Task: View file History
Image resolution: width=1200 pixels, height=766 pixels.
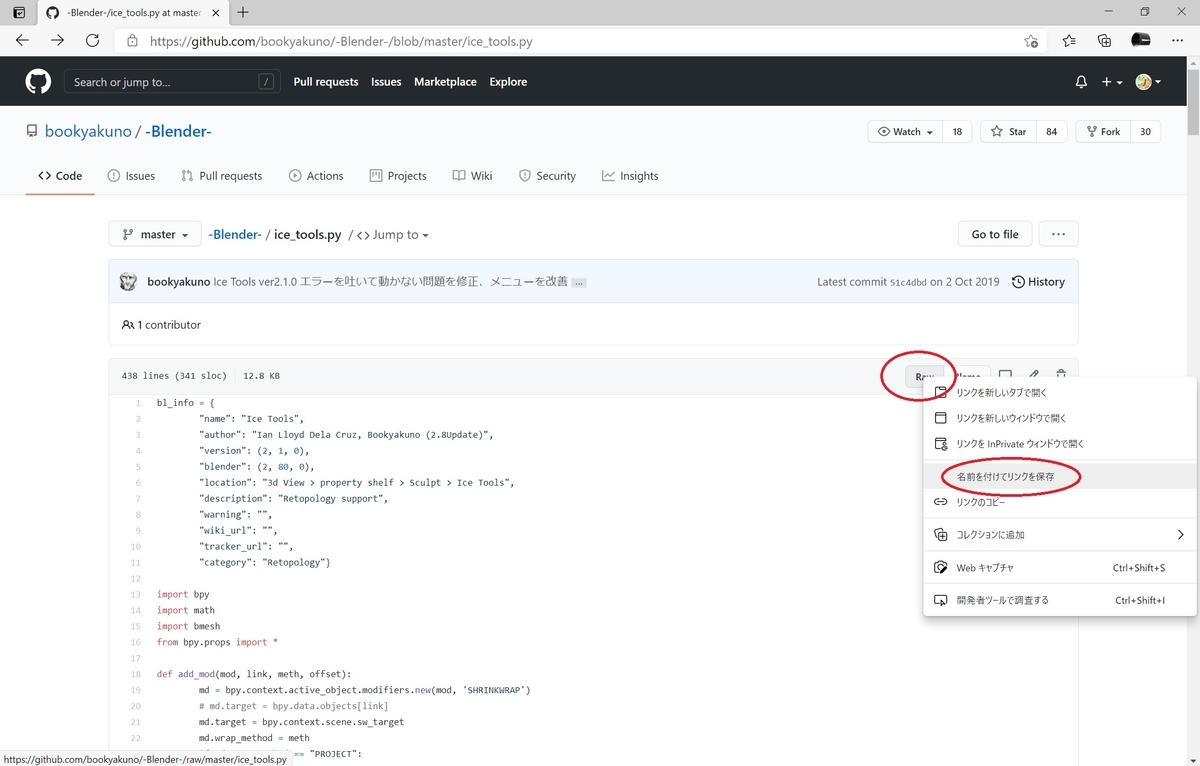Action: (x=1038, y=282)
